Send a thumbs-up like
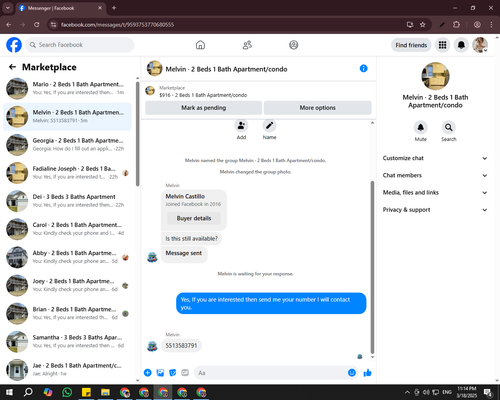This screenshot has height=400, width=500. pyautogui.click(x=367, y=373)
